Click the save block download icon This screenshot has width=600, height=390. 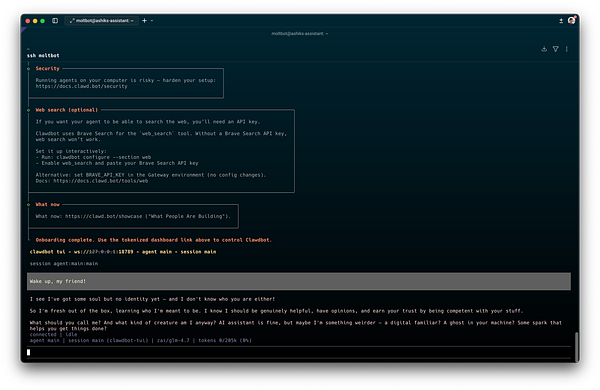[x=544, y=49]
